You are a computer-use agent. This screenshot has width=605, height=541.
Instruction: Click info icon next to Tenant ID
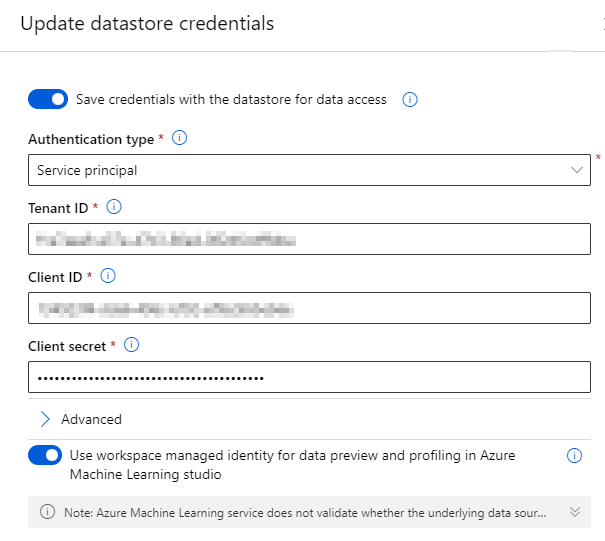click(114, 207)
